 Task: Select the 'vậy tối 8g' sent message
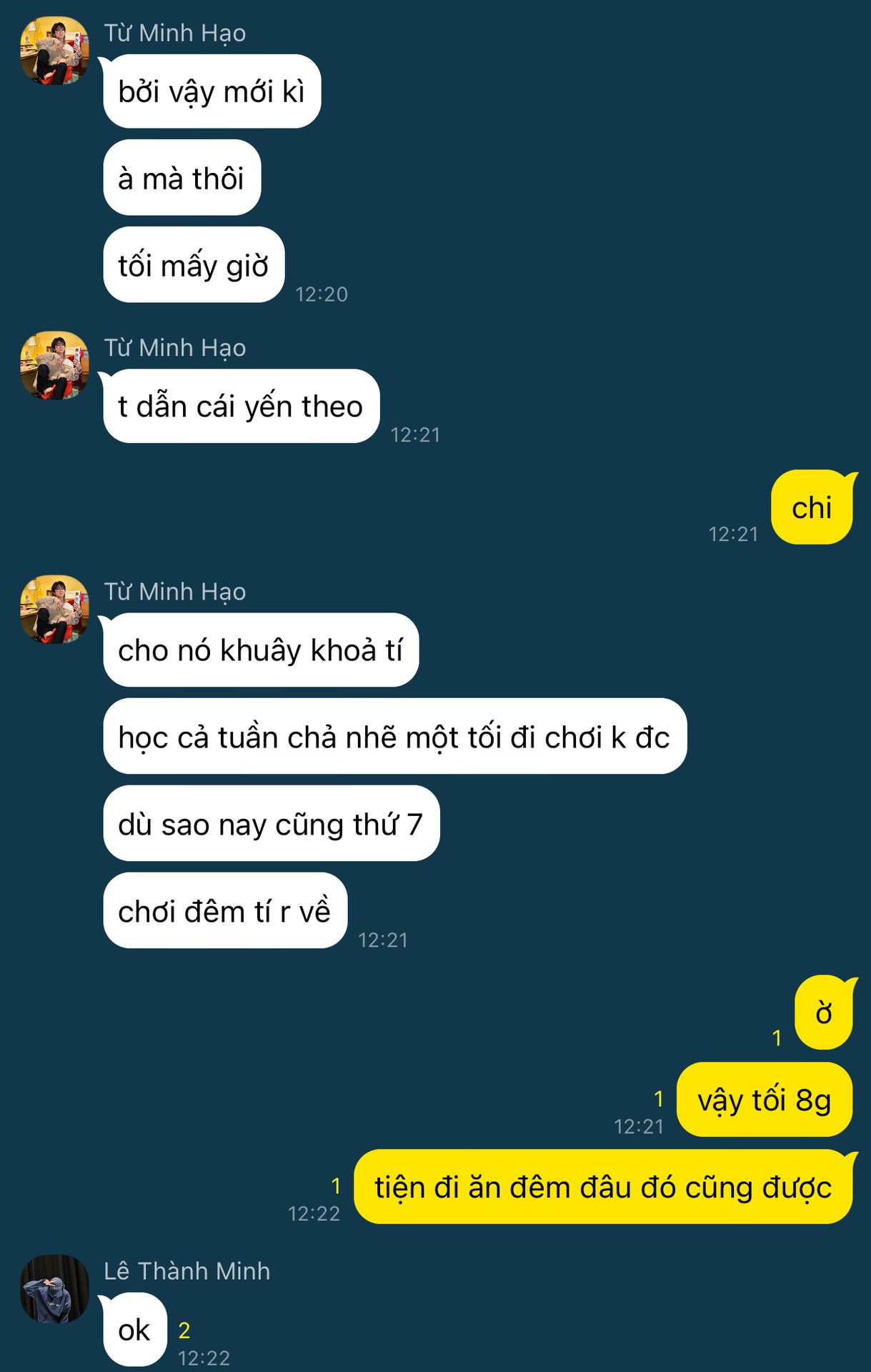(x=765, y=1100)
